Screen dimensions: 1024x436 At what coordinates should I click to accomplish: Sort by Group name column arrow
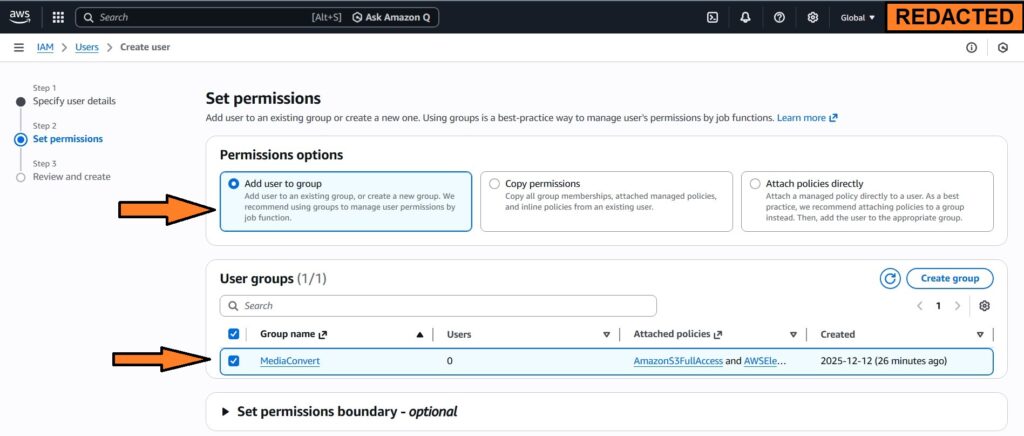pyautogui.click(x=419, y=335)
